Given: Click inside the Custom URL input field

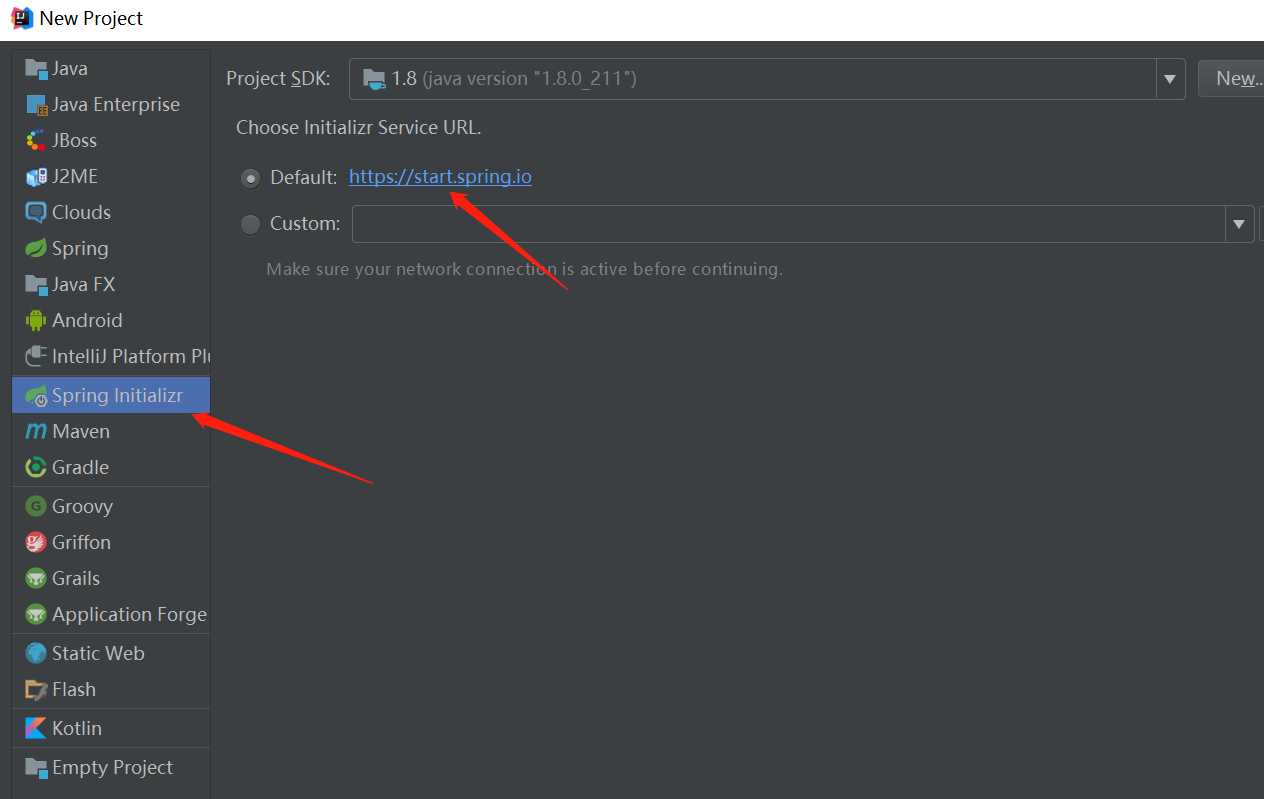Looking at the screenshot, I should click(x=789, y=224).
